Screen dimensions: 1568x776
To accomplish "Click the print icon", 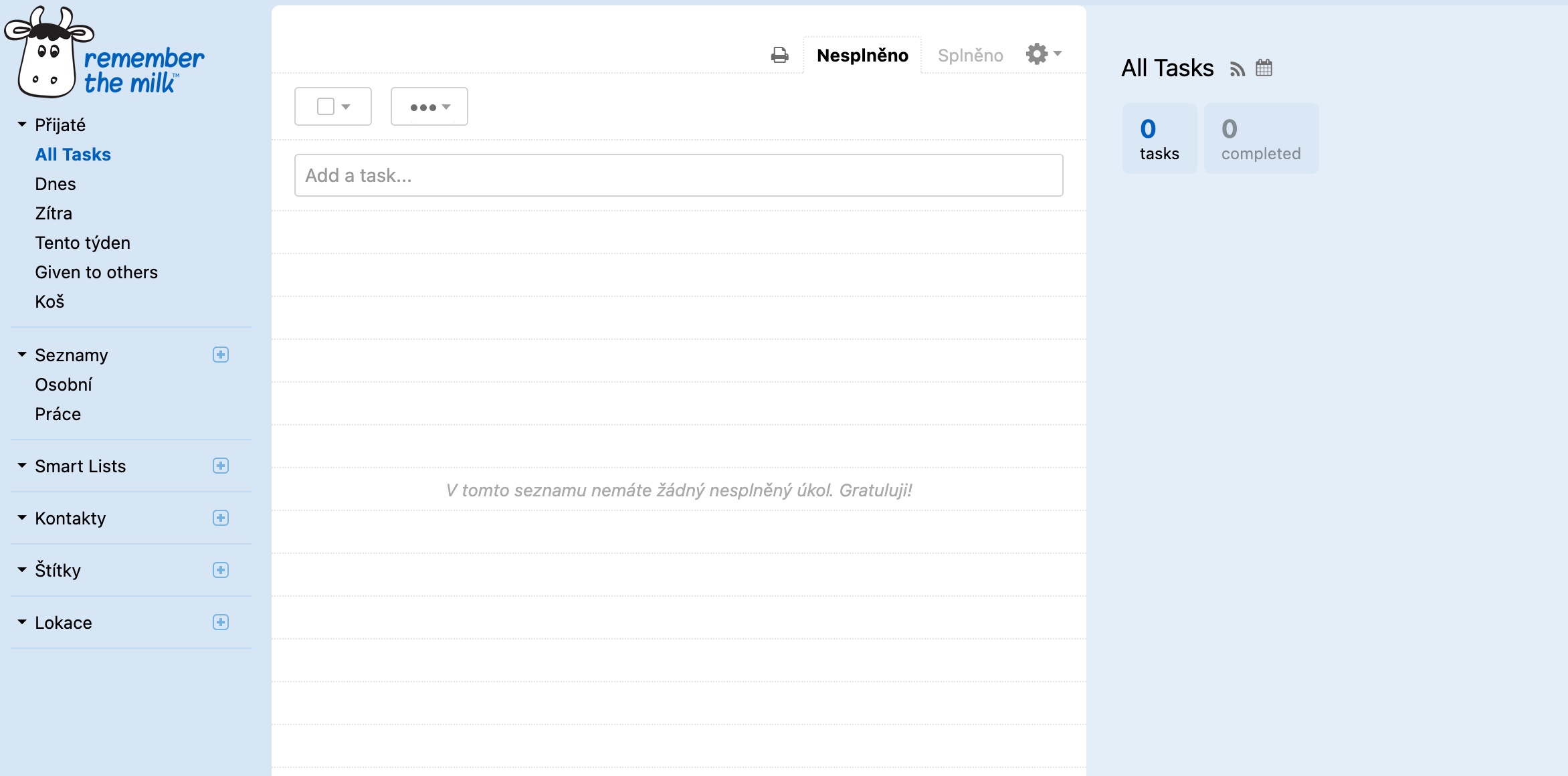I will [779, 55].
